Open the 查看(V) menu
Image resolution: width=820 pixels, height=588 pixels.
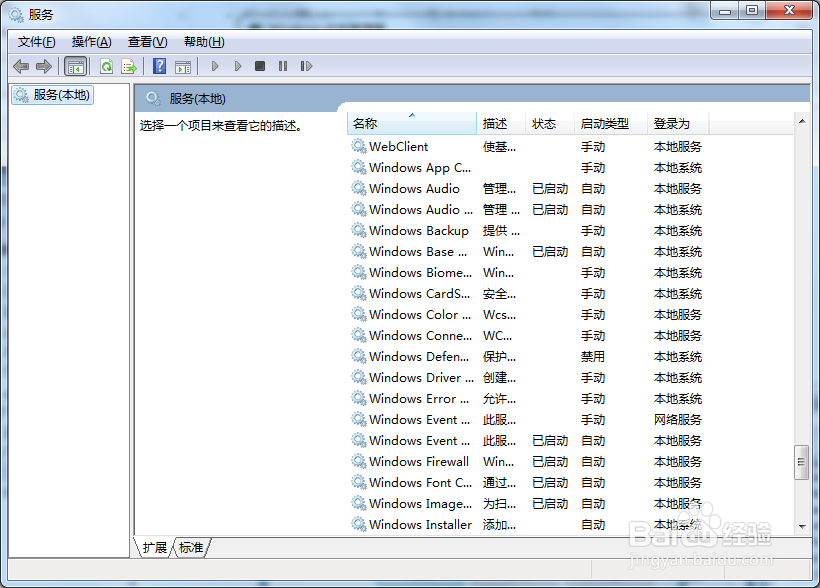click(x=147, y=42)
